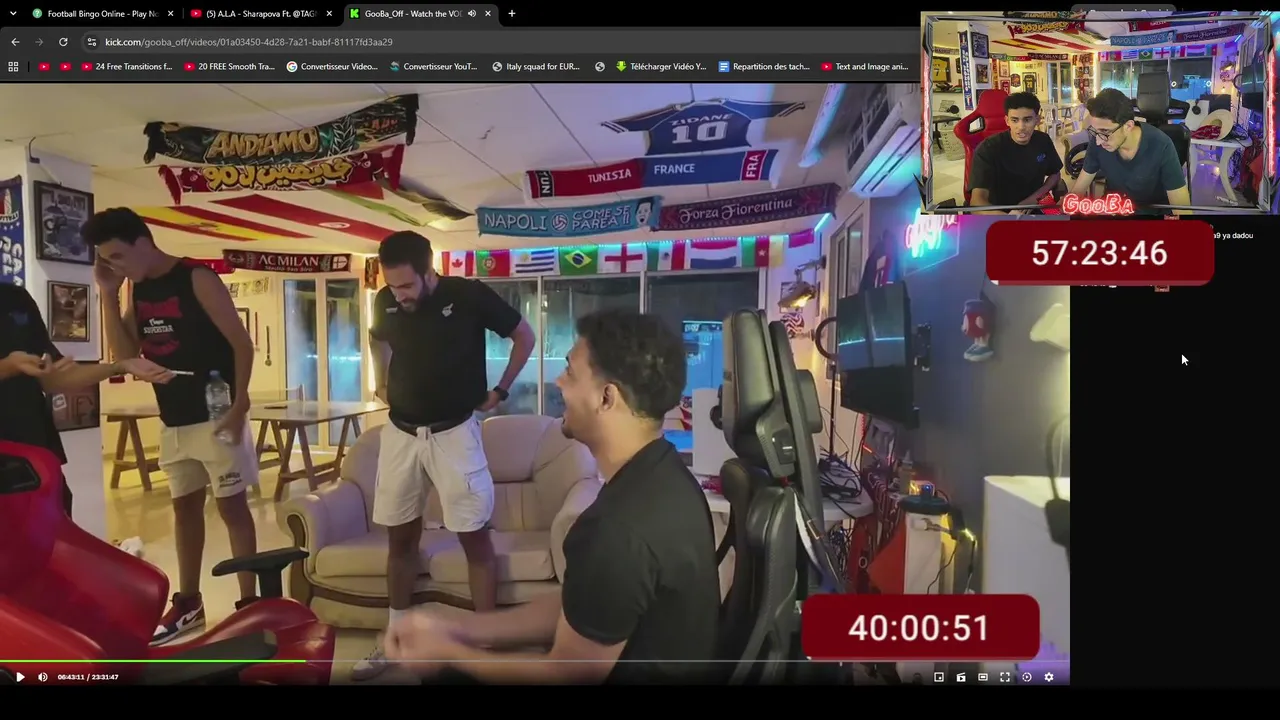1280x720 pixels.
Task: Open the apps grid in bookmarks bar
Action: point(13,67)
